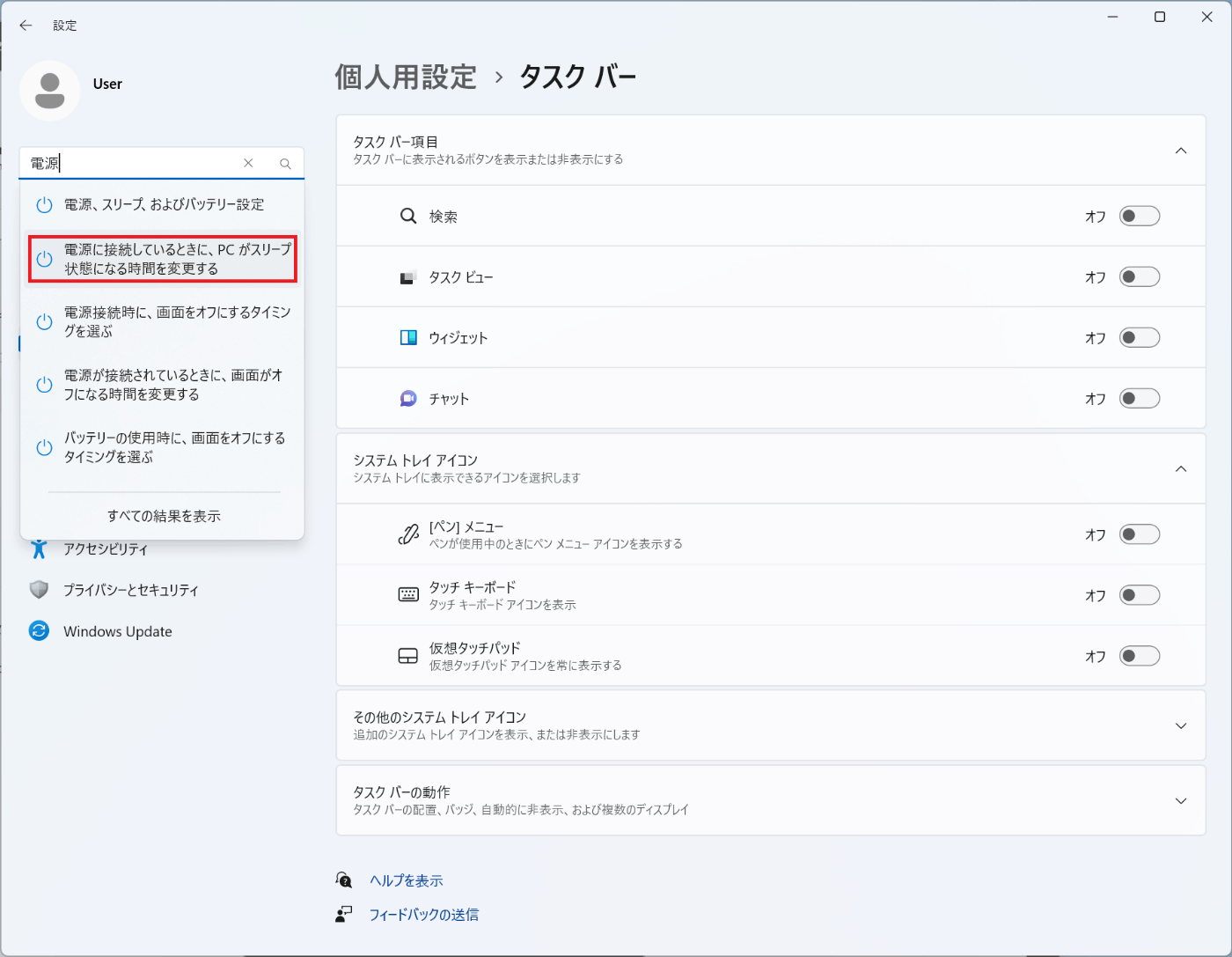Enable the ウィジェット switch
Viewport: 1232px width, 957px height.
[x=1140, y=338]
